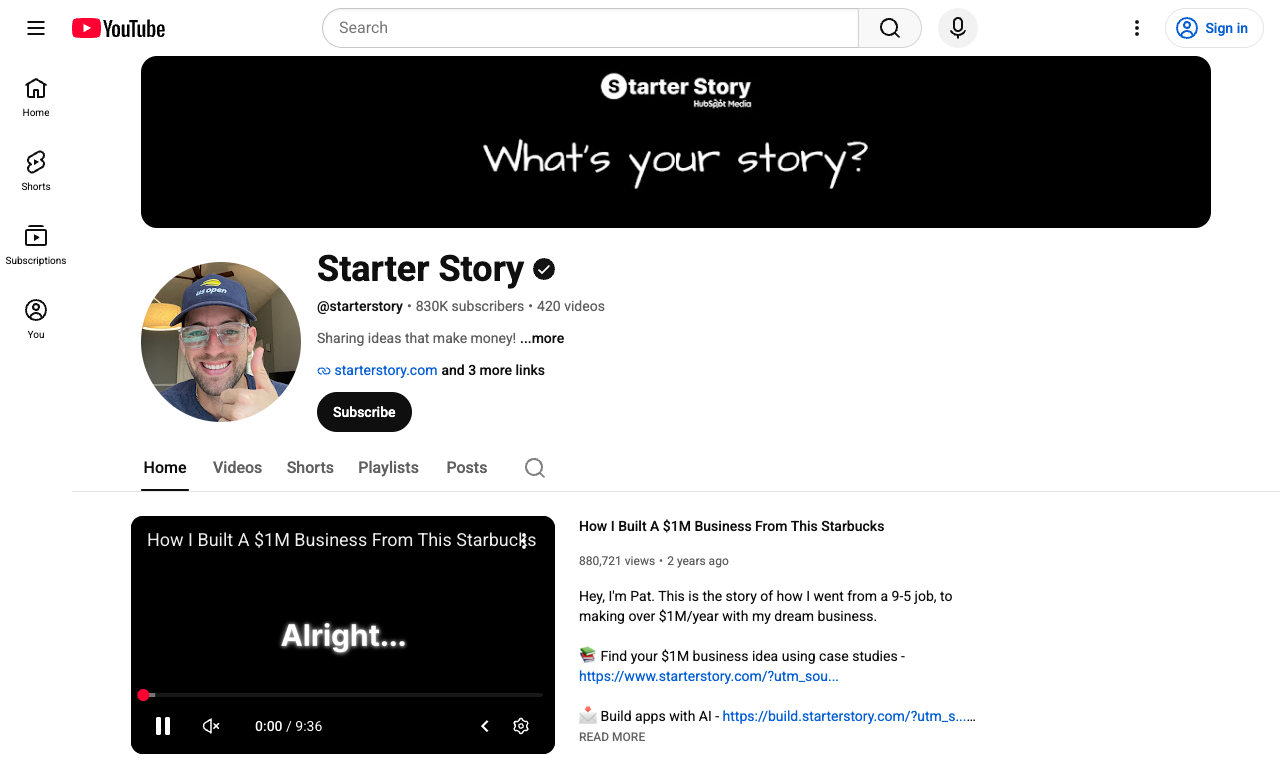Open the hamburger guide menu
The height and width of the screenshot is (760, 1280).
[36, 28]
